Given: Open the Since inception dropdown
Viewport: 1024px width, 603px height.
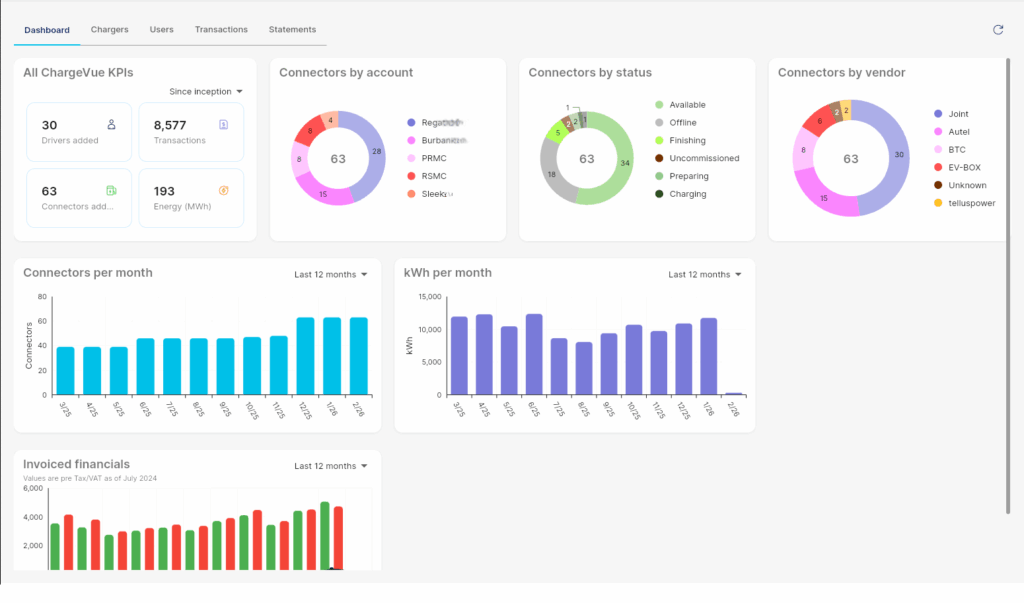Looking at the screenshot, I should (206, 92).
